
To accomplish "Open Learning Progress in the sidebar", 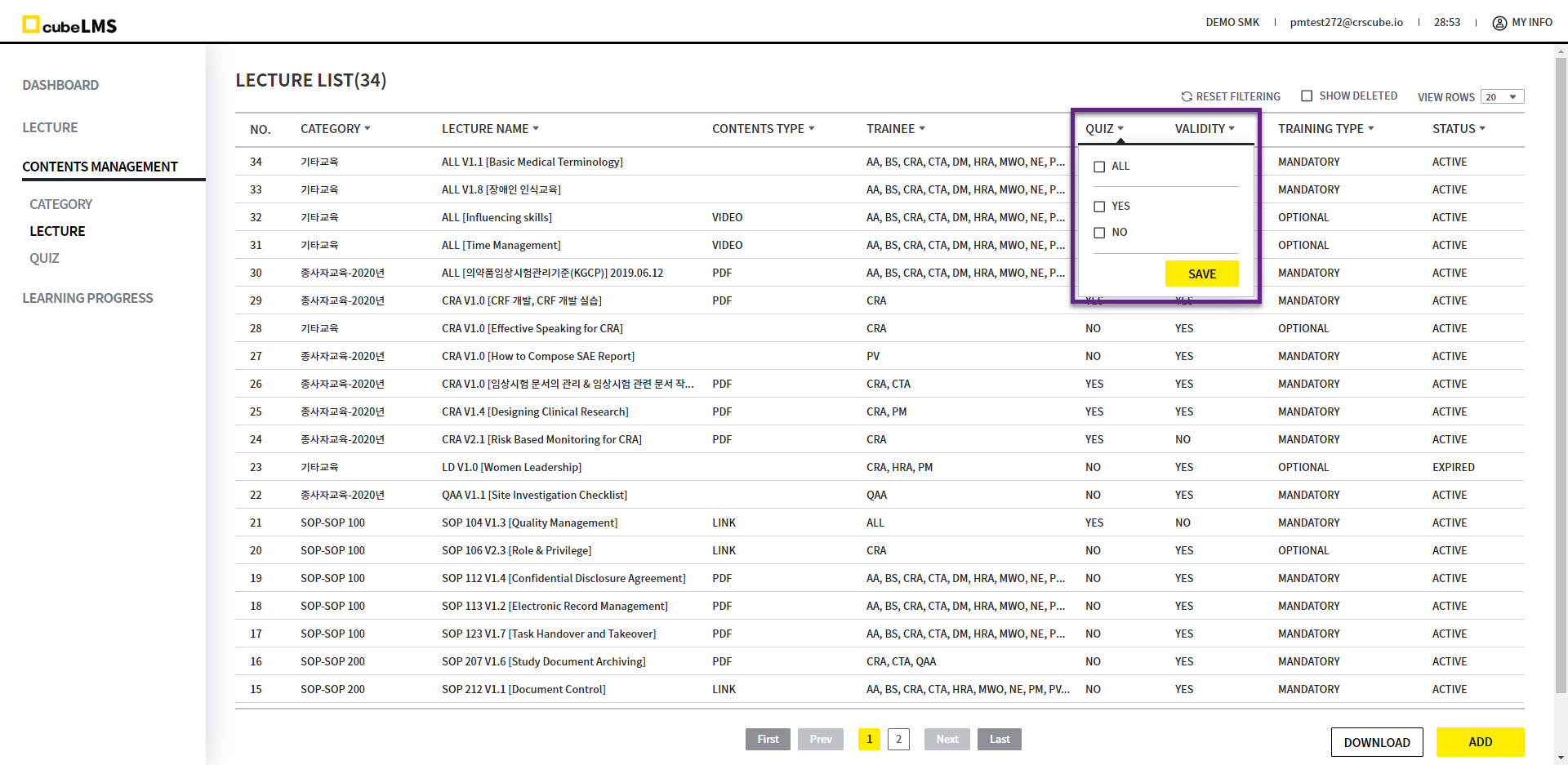I will coord(87,298).
